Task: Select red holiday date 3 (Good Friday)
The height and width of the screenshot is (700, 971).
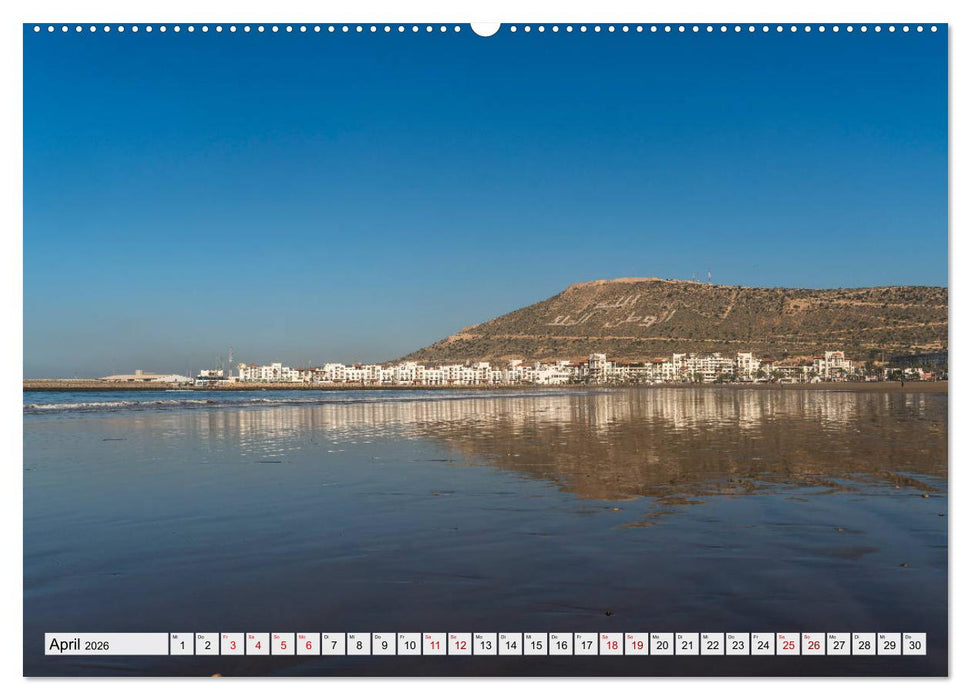Action: click(x=232, y=644)
